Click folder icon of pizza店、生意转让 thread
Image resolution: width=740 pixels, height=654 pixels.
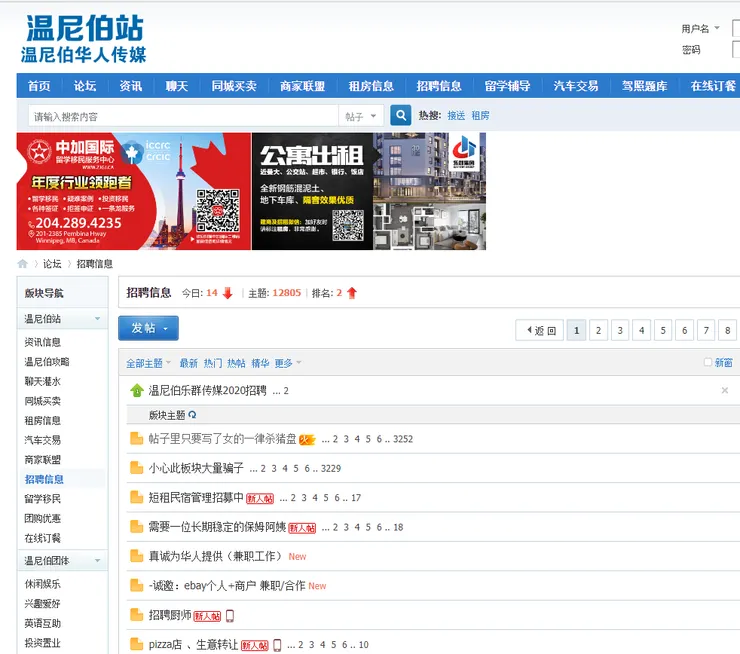136,644
